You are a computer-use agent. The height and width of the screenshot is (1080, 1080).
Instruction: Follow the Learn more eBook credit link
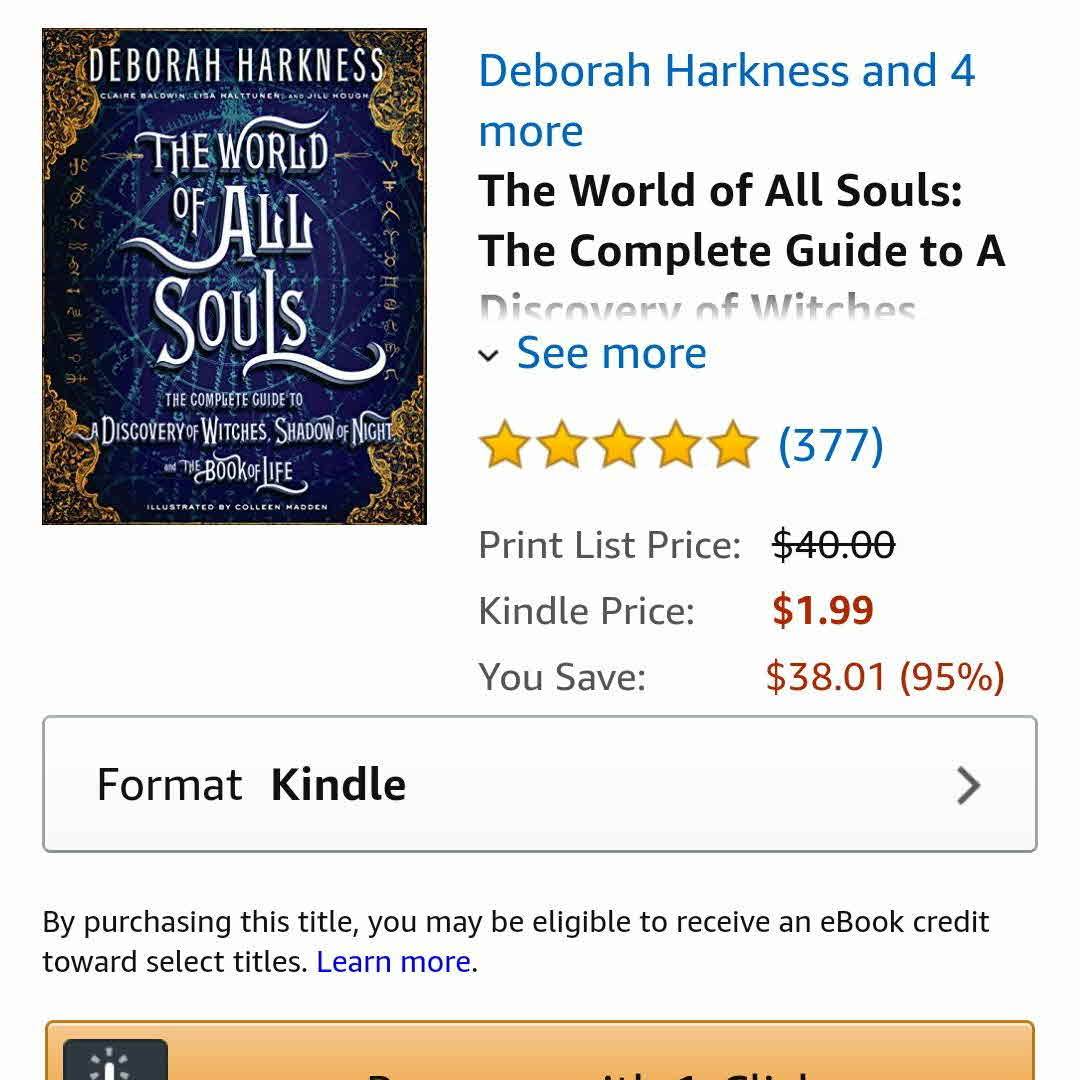(393, 962)
